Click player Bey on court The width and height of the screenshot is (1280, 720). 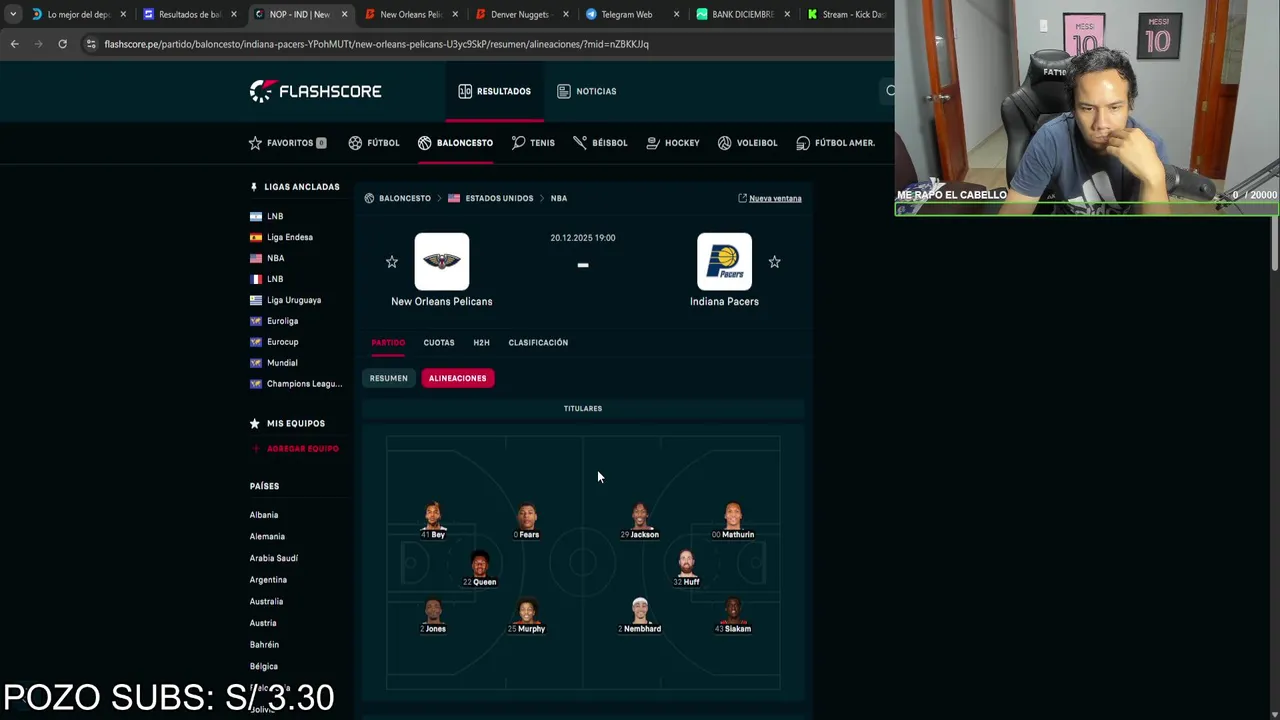point(433,521)
